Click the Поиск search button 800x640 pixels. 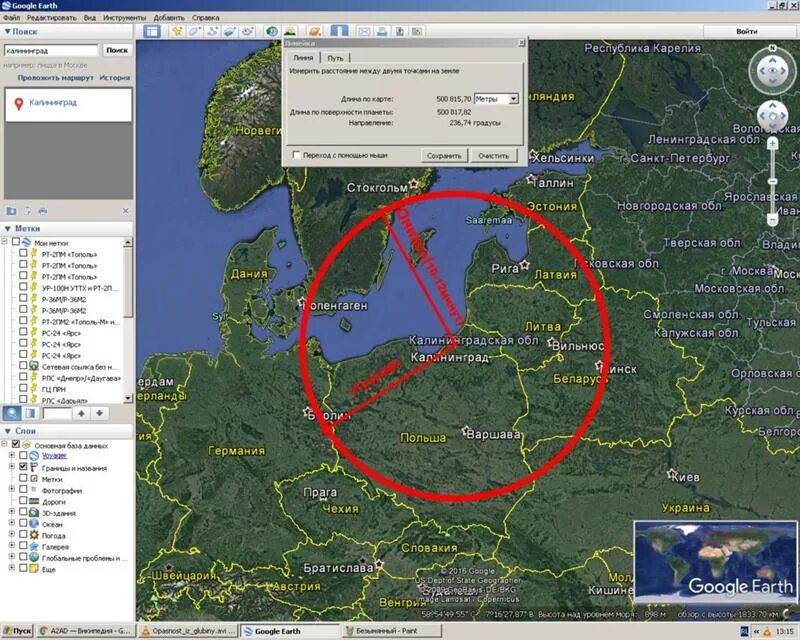coord(117,50)
